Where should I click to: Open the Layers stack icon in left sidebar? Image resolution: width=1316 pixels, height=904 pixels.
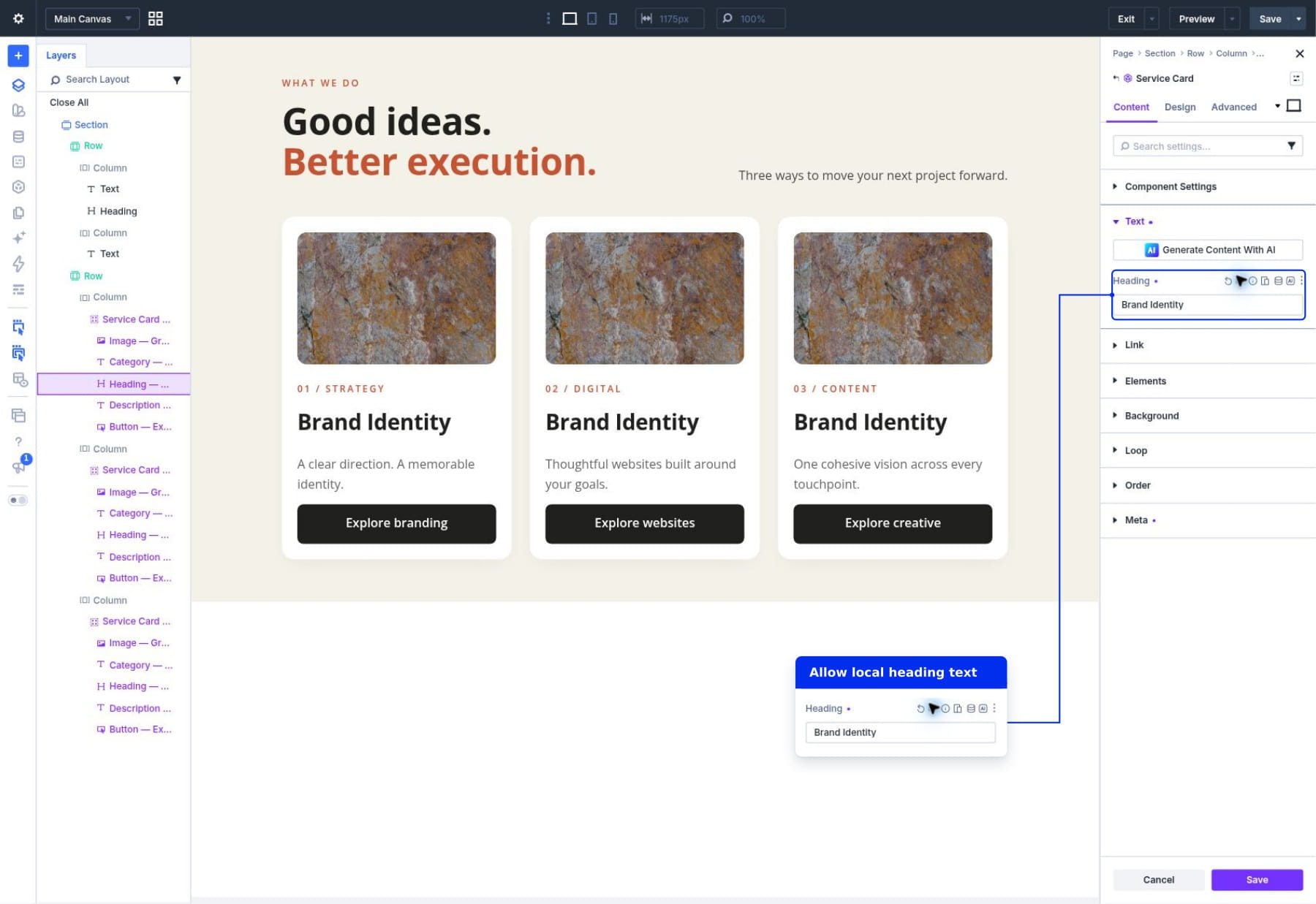click(x=18, y=85)
